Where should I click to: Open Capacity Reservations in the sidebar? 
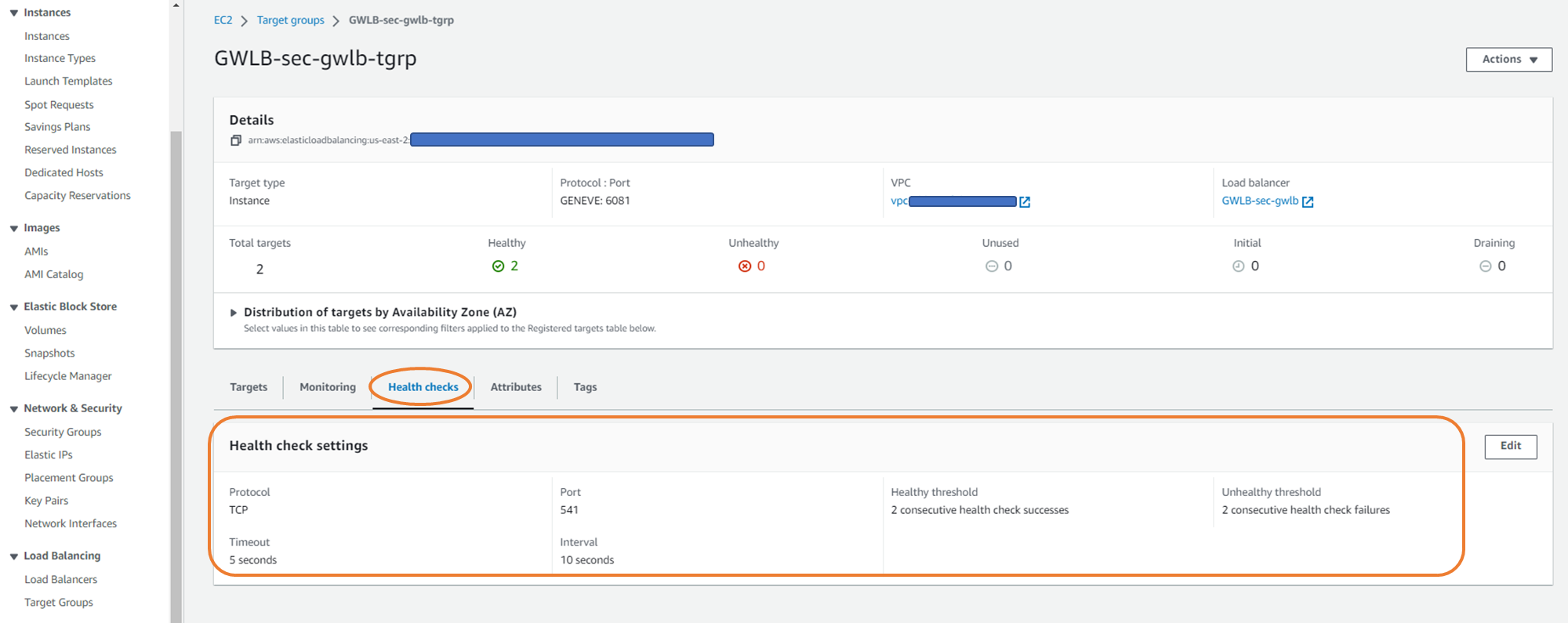point(78,196)
